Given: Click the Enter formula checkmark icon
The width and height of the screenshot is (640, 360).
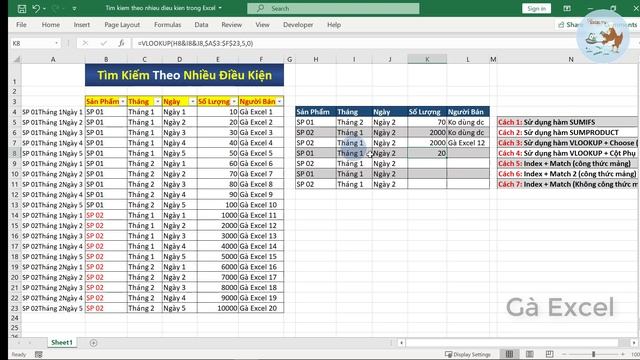Looking at the screenshot, I should click(104, 43).
